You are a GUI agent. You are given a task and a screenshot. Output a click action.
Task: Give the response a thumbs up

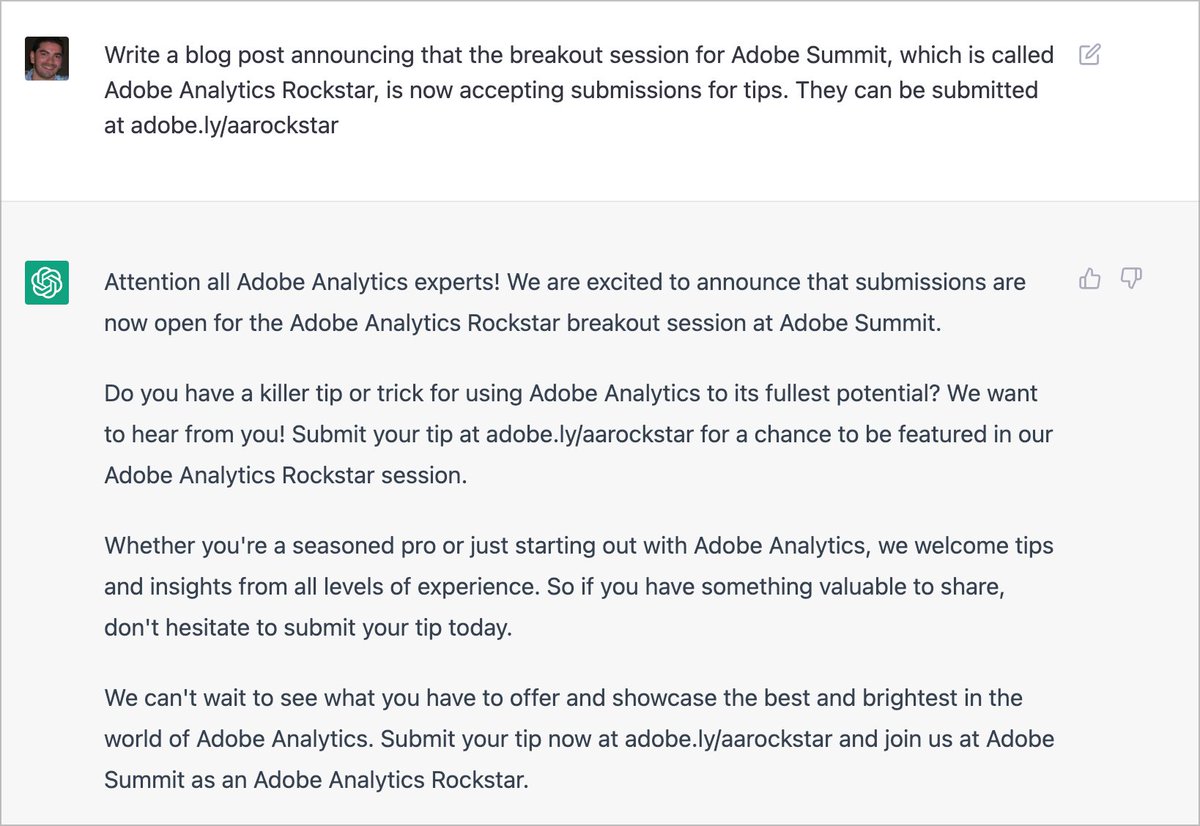pyautogui.click(x=1090, y=279)
